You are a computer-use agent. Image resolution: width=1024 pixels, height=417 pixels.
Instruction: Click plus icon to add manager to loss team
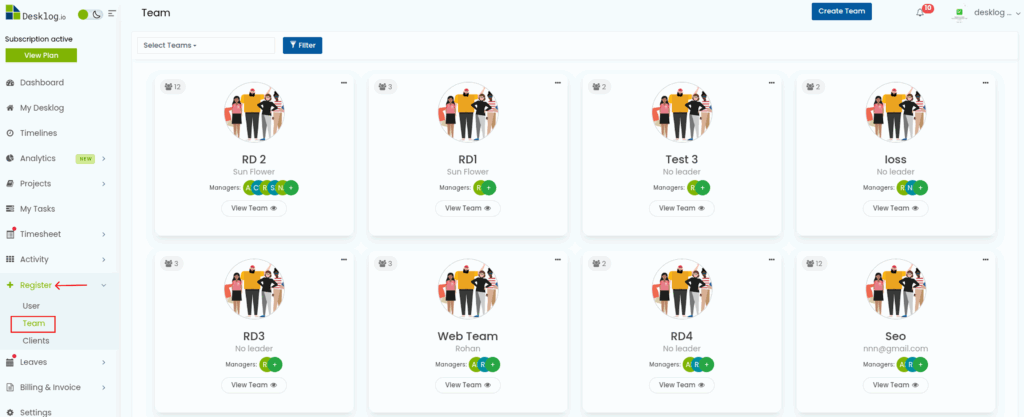(920, 187)
